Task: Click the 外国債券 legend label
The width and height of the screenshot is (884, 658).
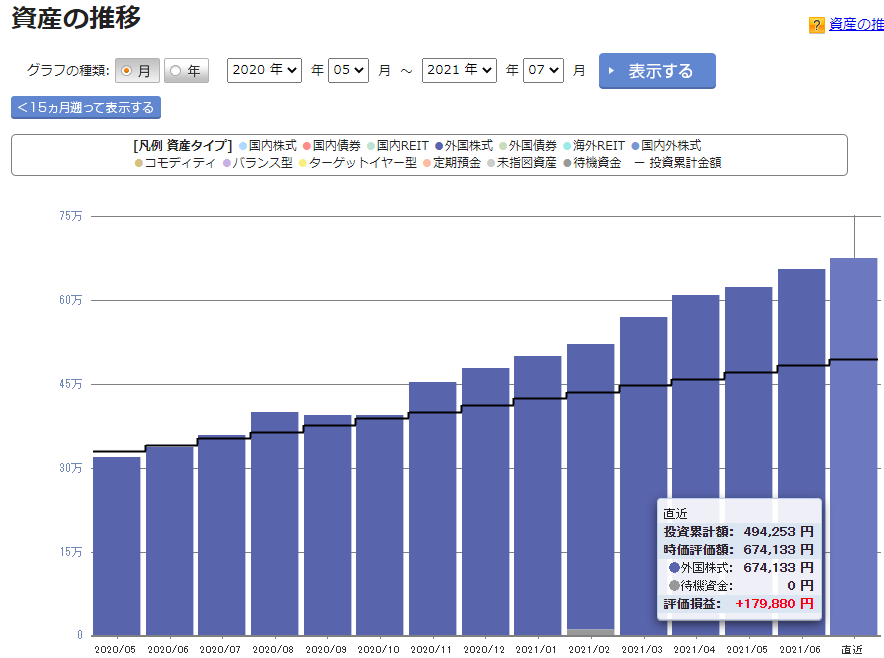Action: [x=533, y=146]
